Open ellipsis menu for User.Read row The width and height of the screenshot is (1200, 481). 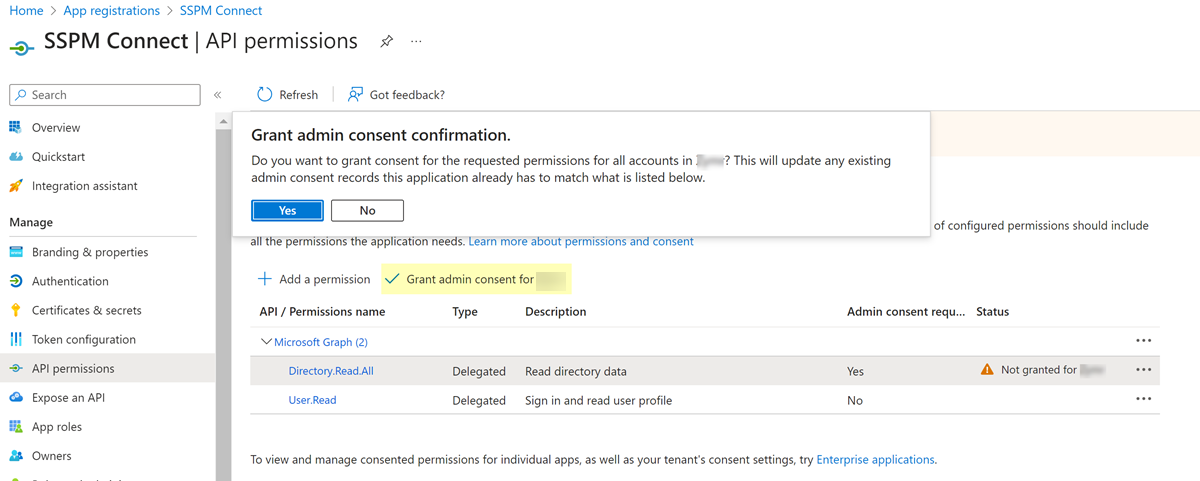pos(1144,400)
